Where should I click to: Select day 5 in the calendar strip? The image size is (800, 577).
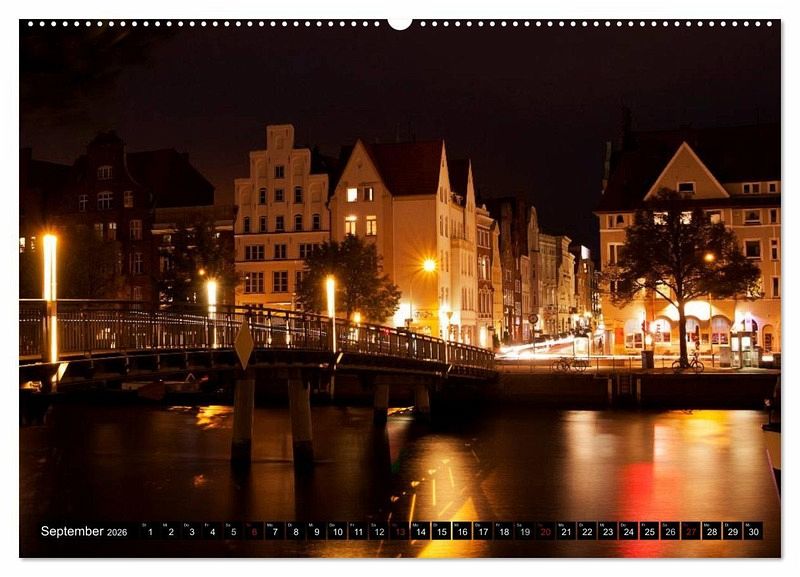point(233,531)
